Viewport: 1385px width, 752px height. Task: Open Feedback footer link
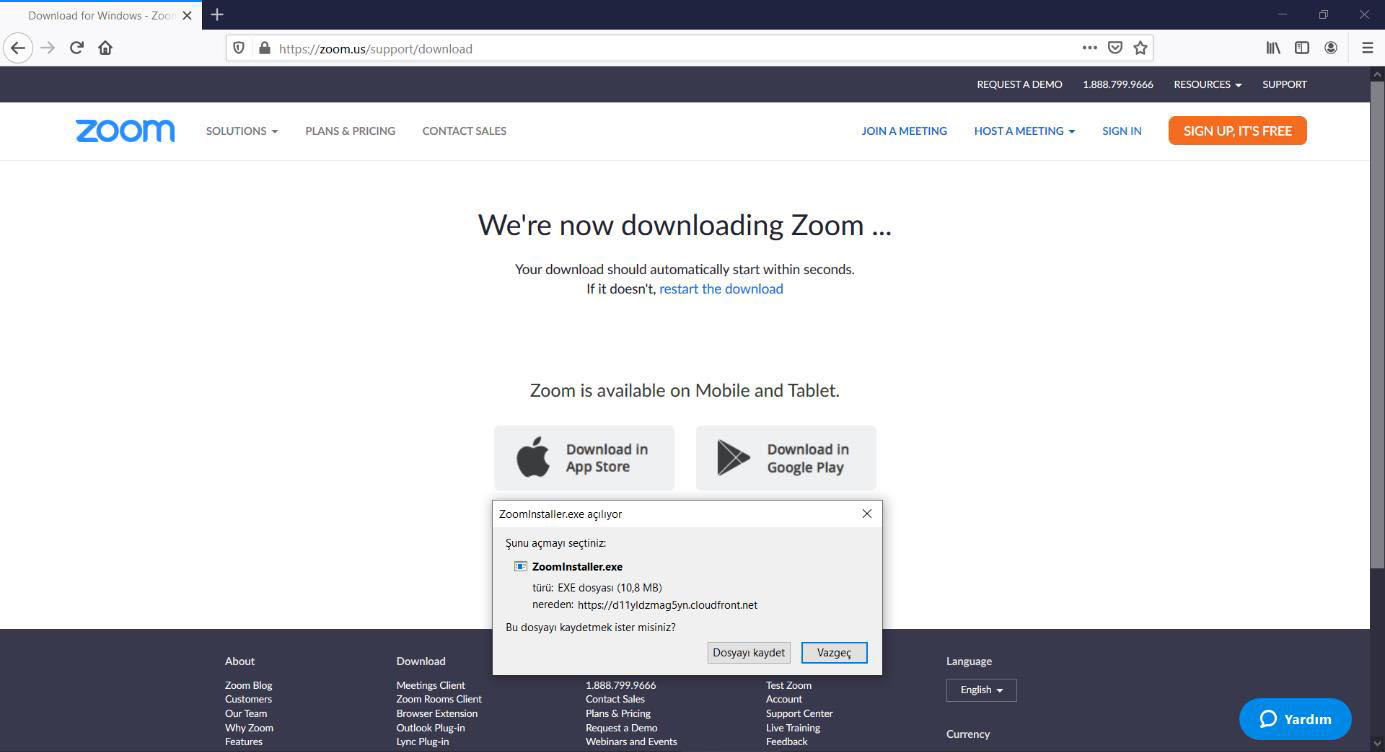click(787, 741)
